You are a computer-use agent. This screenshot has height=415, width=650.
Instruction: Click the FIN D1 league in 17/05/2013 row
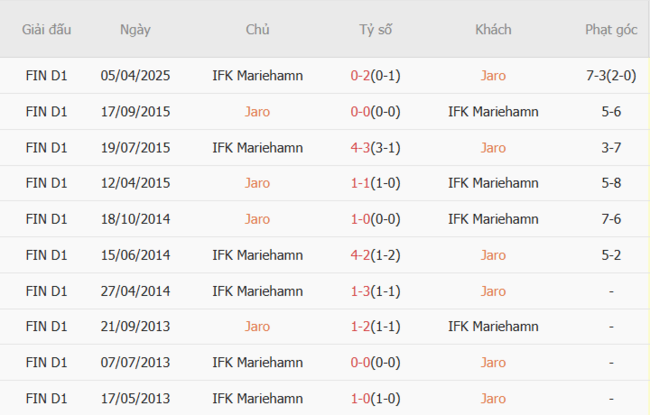pos(46,398)
